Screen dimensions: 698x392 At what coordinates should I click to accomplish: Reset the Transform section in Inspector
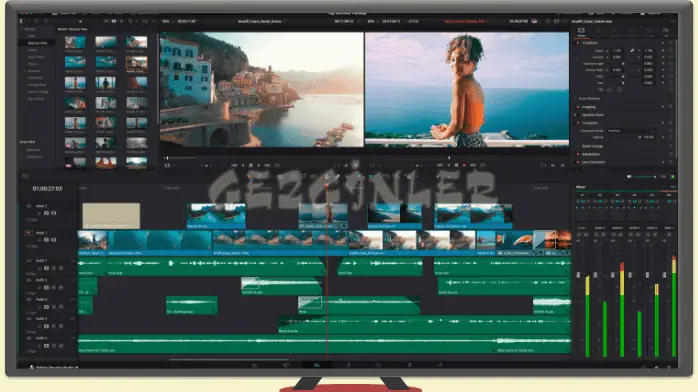click(671, 43)
